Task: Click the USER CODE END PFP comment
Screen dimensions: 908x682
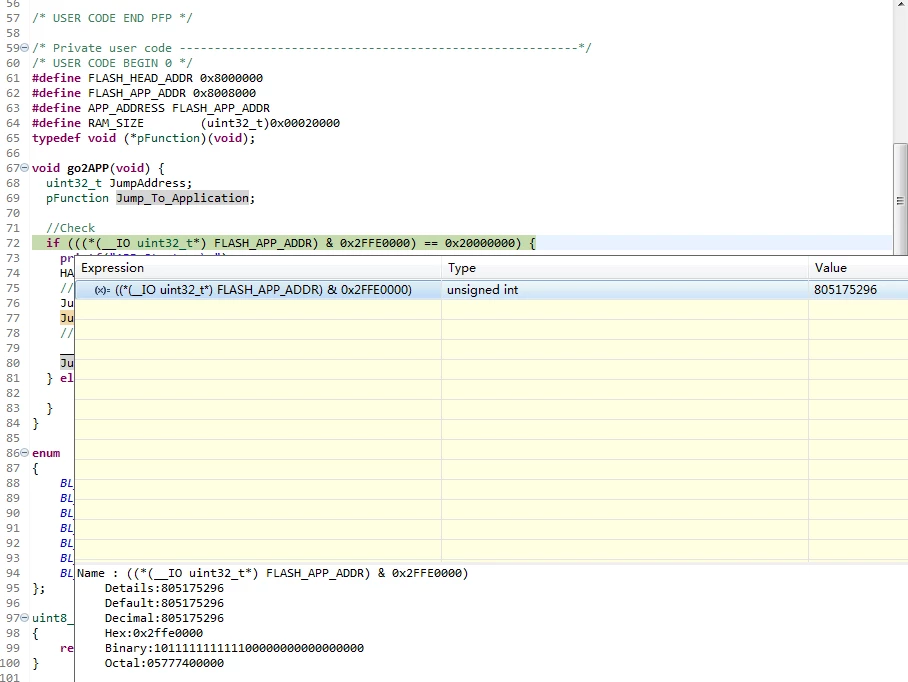Action: (x=112, y=18)
